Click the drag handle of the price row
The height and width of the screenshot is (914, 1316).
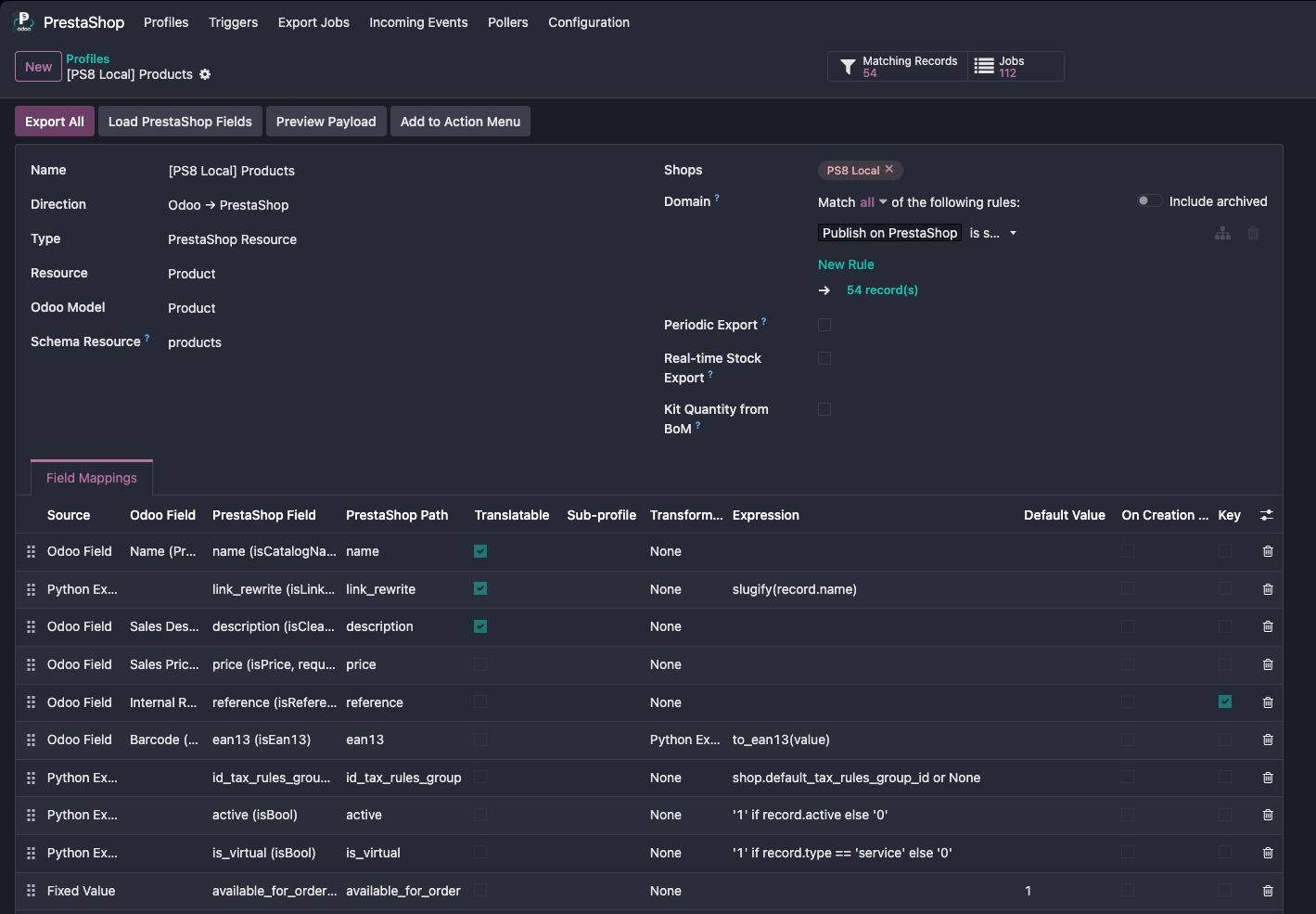(x=31, y=664)
